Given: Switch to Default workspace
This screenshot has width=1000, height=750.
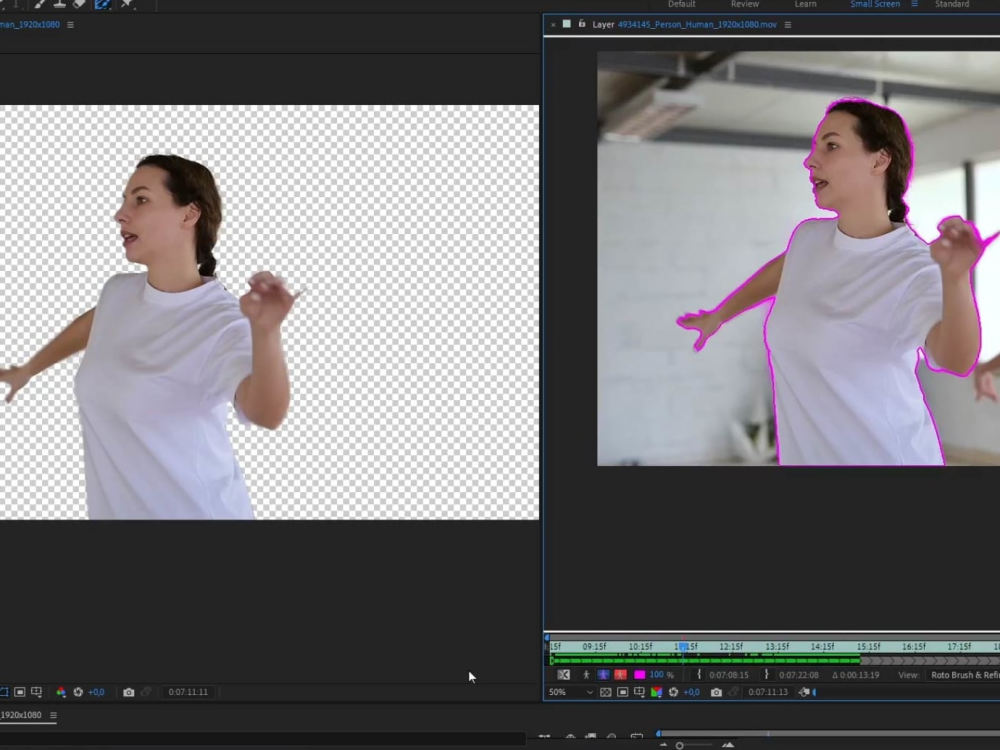Looking at the screenshot, I should [x=681, y=4].
